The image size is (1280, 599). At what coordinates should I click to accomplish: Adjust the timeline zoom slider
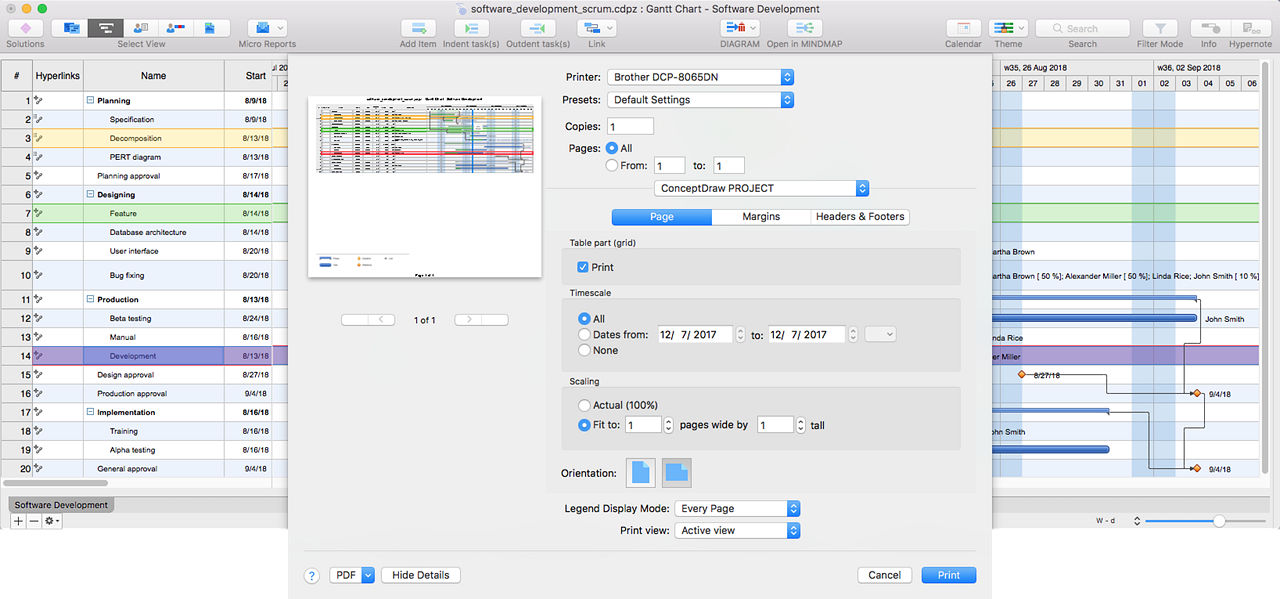click(x=1218, y=521)
